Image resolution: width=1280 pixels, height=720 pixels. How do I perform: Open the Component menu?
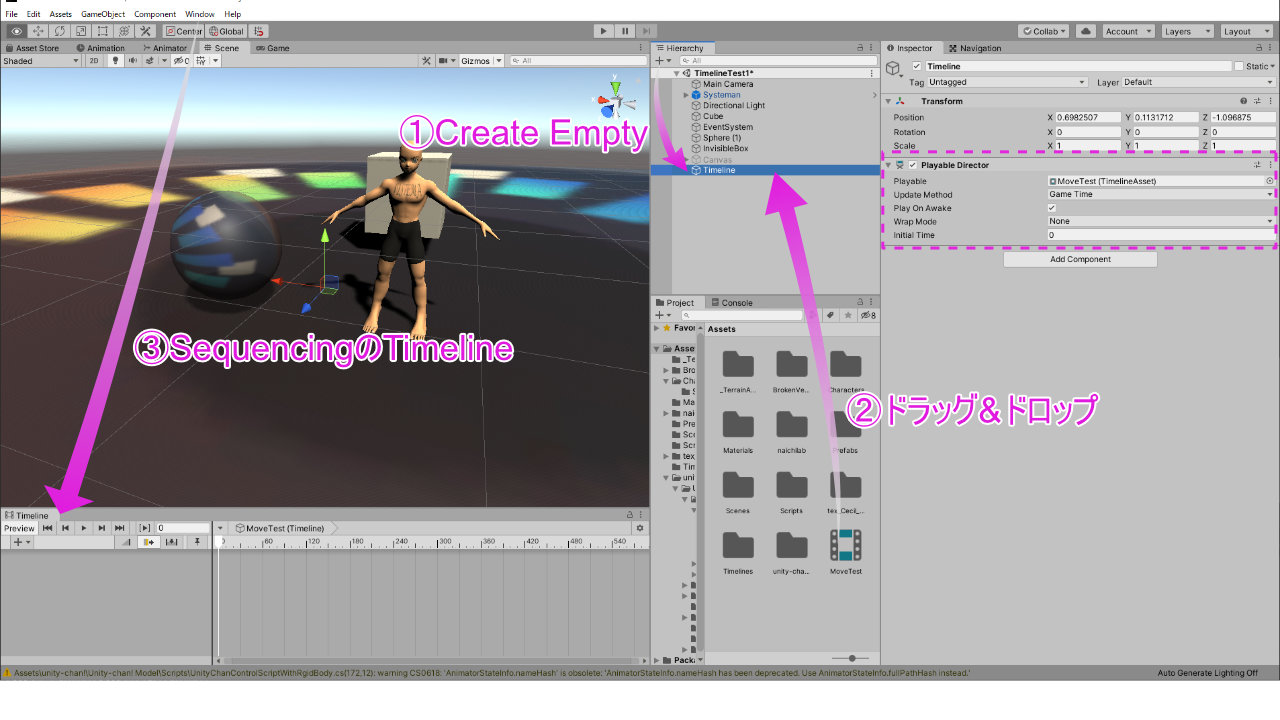click(x=155, y=14)
